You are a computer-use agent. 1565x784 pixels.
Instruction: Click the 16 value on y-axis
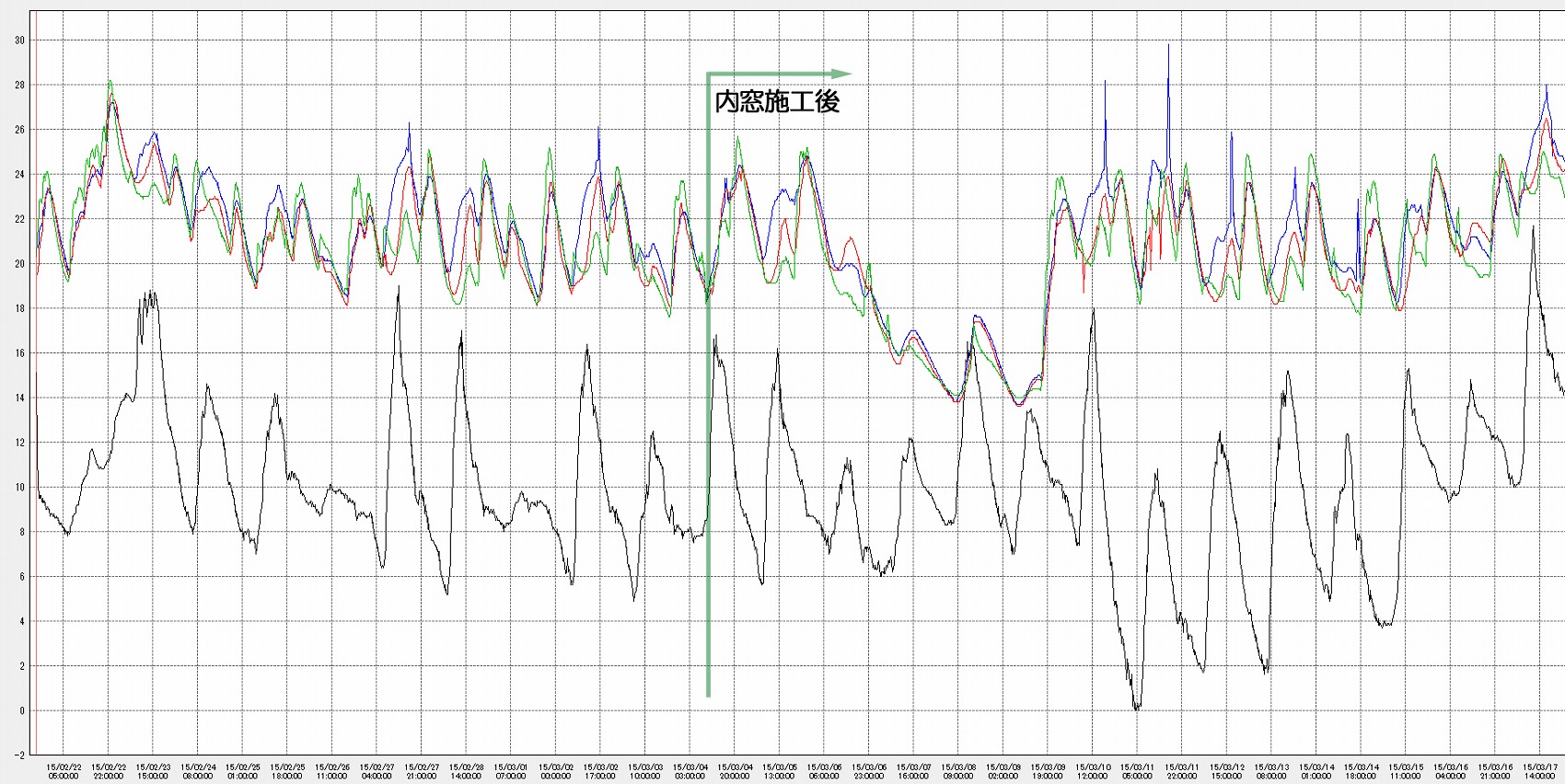tap(19, 353)
